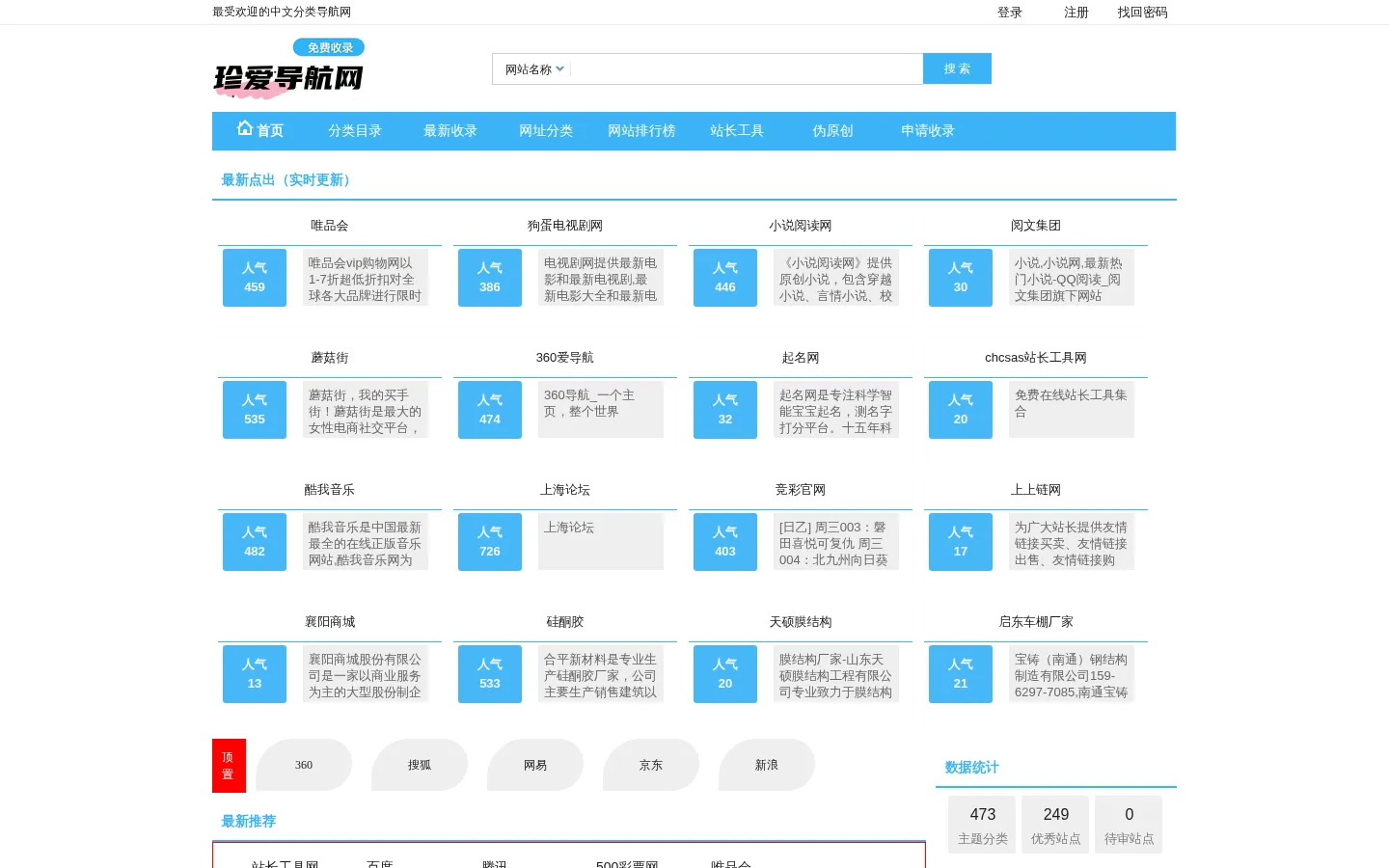The image size is (1389, 868).
Task: Open the 小说阅读网 site title
Action: click(801, 226)
